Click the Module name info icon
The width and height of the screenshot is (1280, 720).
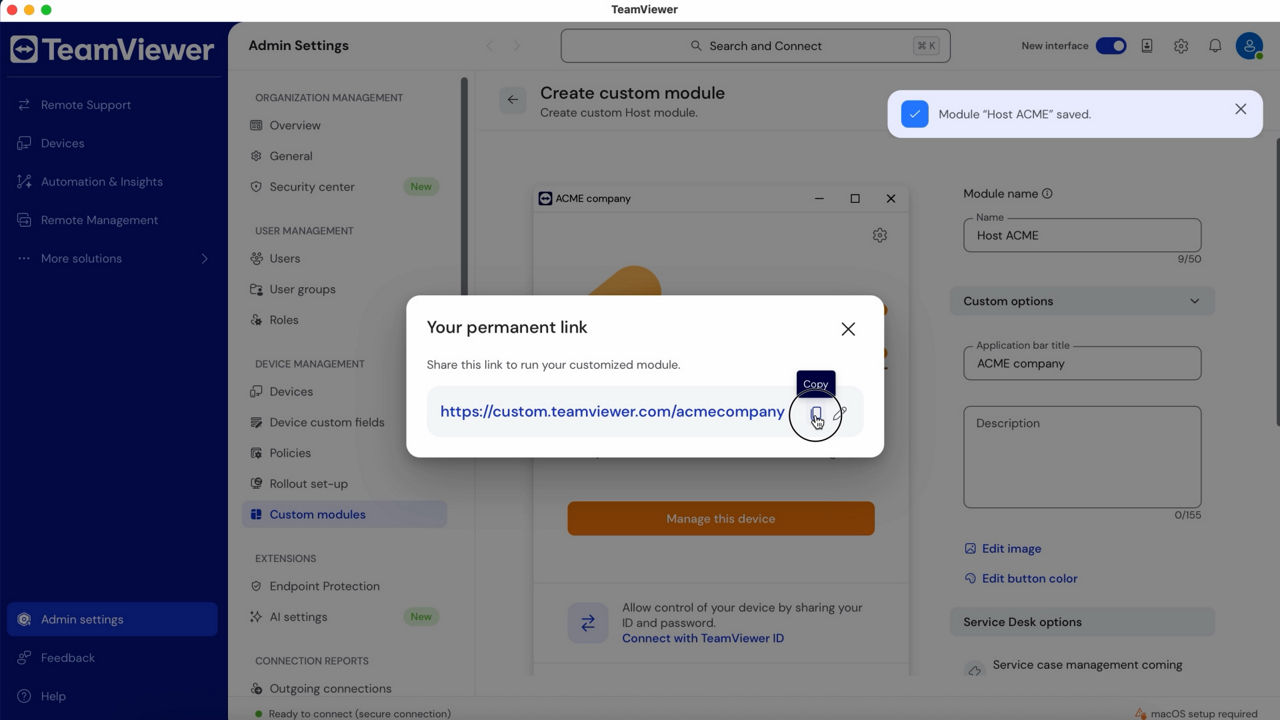(1047, 194)
